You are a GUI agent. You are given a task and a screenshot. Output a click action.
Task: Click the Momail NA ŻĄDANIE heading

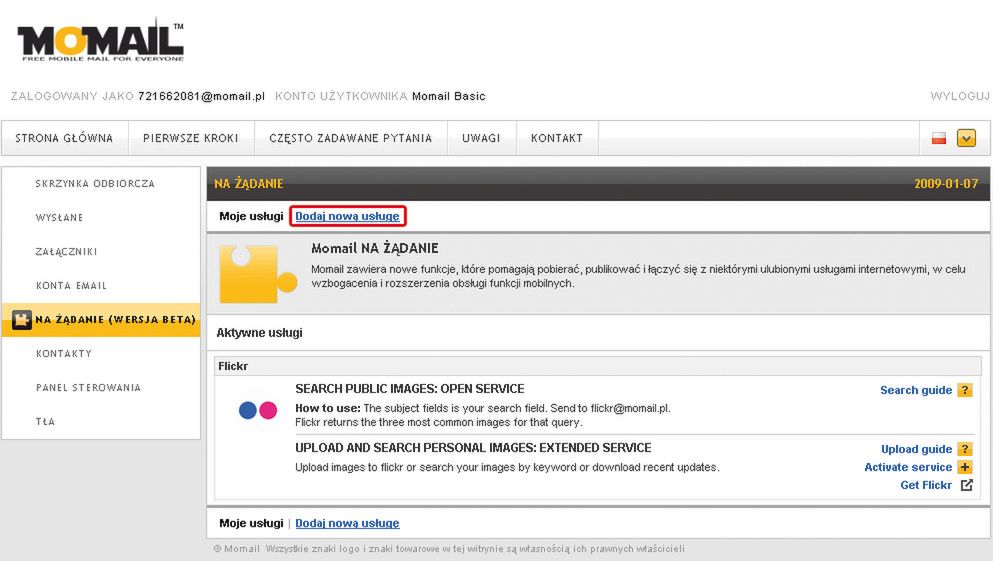pyautogui.click(x=374, y=248)
